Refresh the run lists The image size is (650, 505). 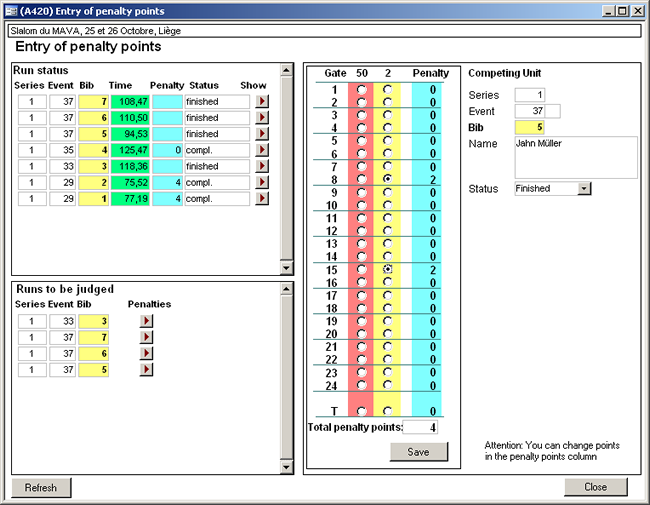41,488
